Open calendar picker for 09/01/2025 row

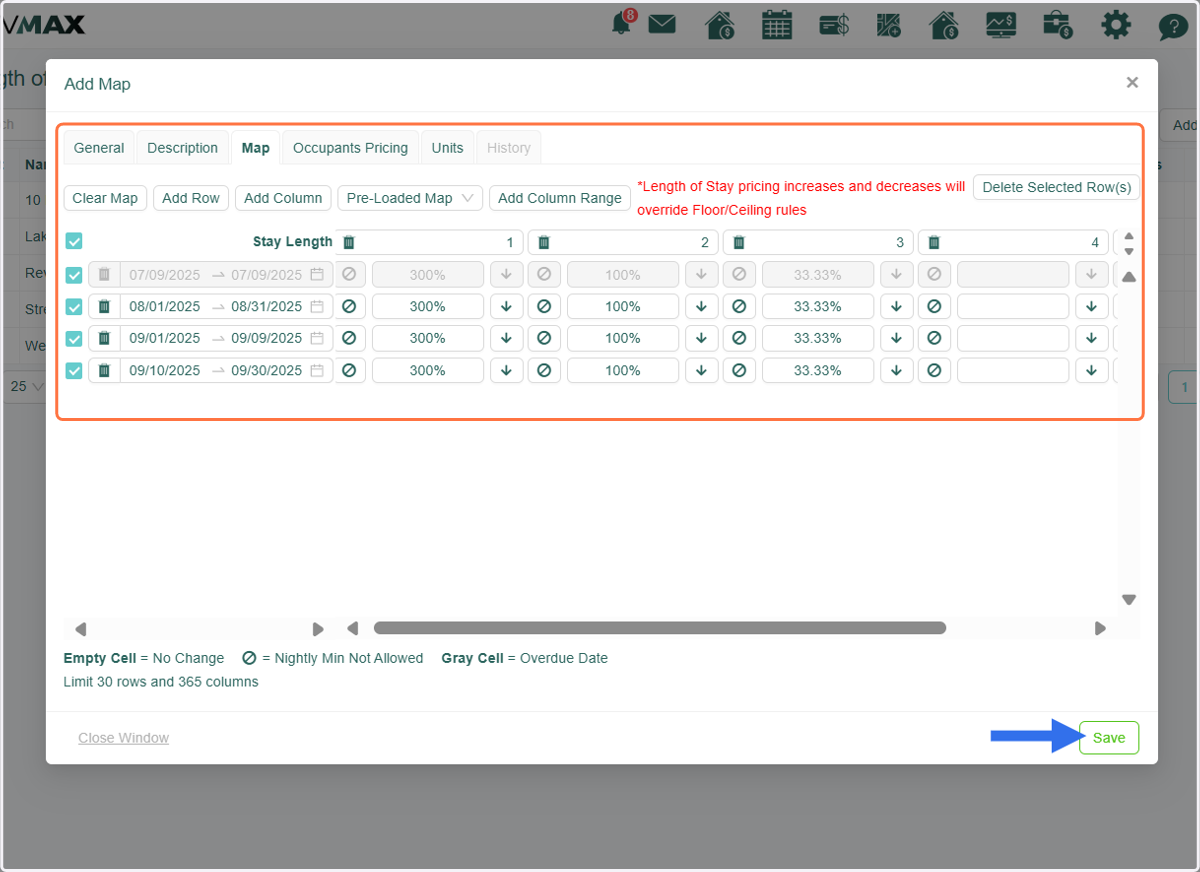pos(317,338)
